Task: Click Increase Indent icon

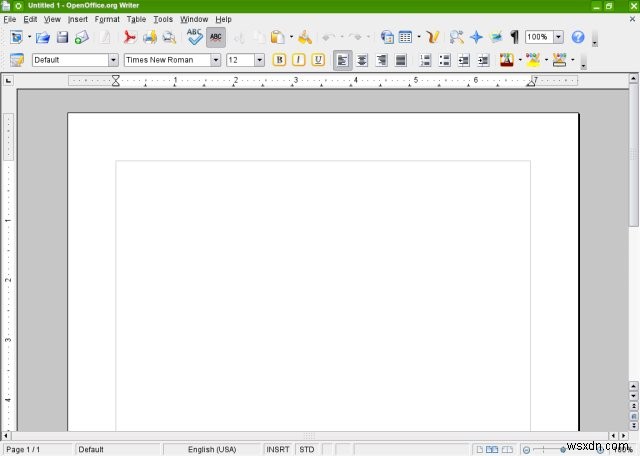Action: [x=483, y=60]
